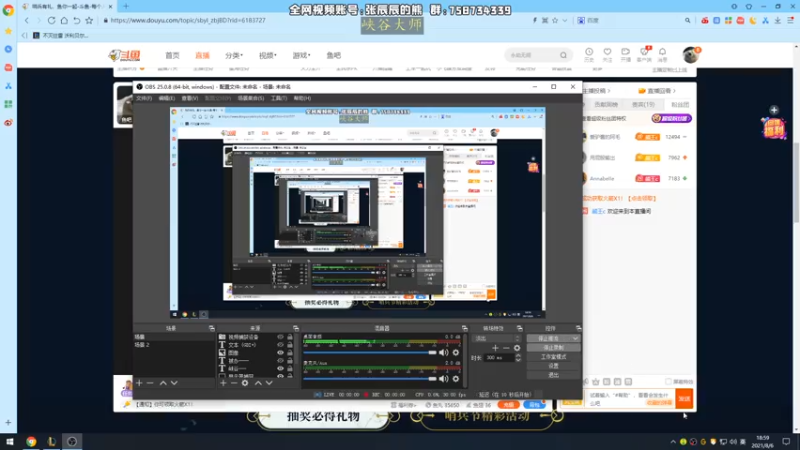Add a new source in OBS Sources panel
This screenshot has width=800, height=450.
[223, 383]
